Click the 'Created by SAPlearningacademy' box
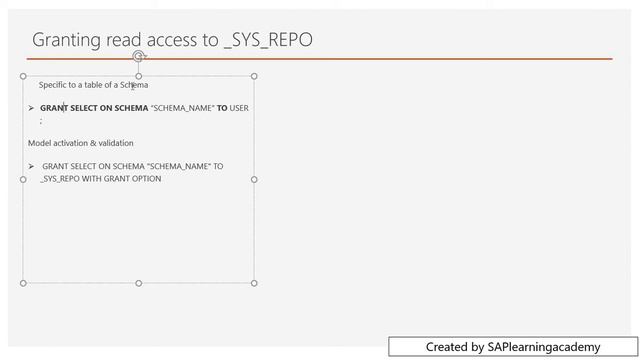 [x=513, y=347]
